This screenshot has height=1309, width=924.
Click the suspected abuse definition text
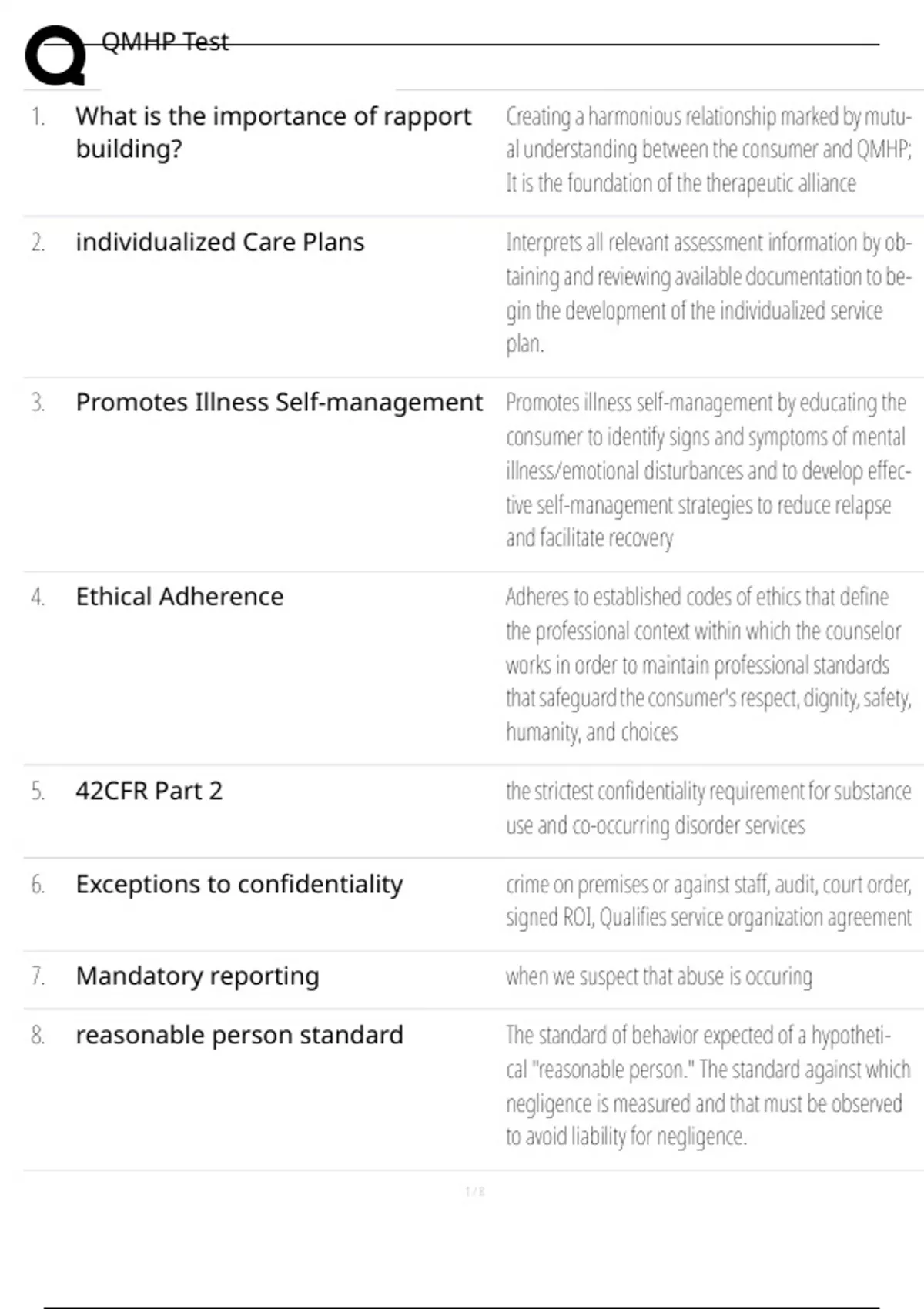coord(658,976)
